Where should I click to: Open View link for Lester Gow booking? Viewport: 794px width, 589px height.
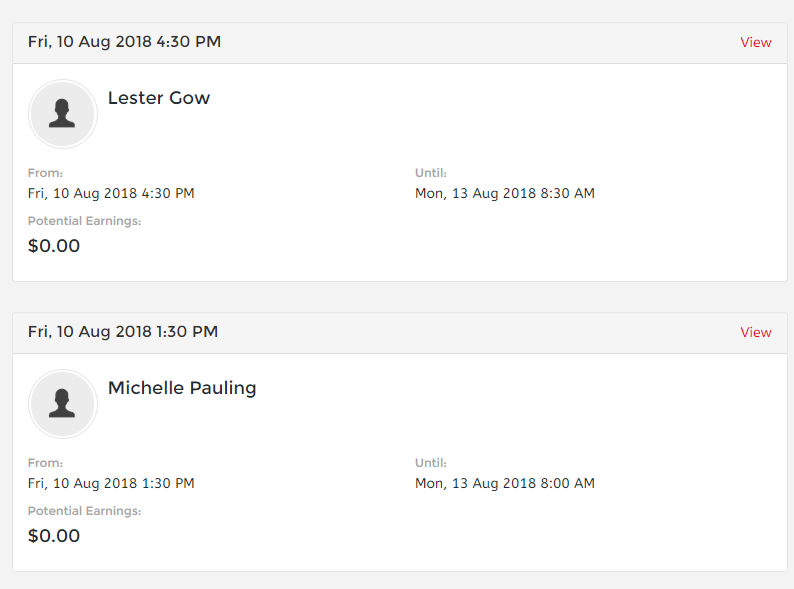click(x=756, y=42)
